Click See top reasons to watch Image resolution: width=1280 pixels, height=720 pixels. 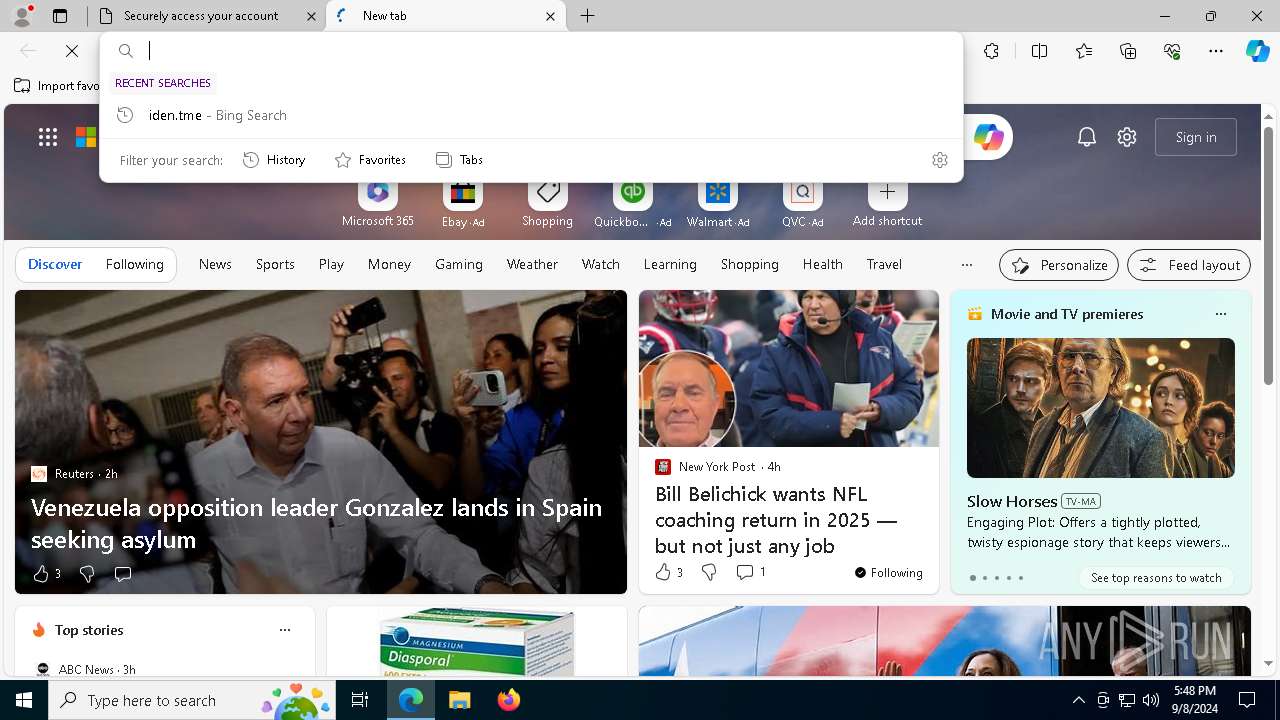coord(1156,578)
